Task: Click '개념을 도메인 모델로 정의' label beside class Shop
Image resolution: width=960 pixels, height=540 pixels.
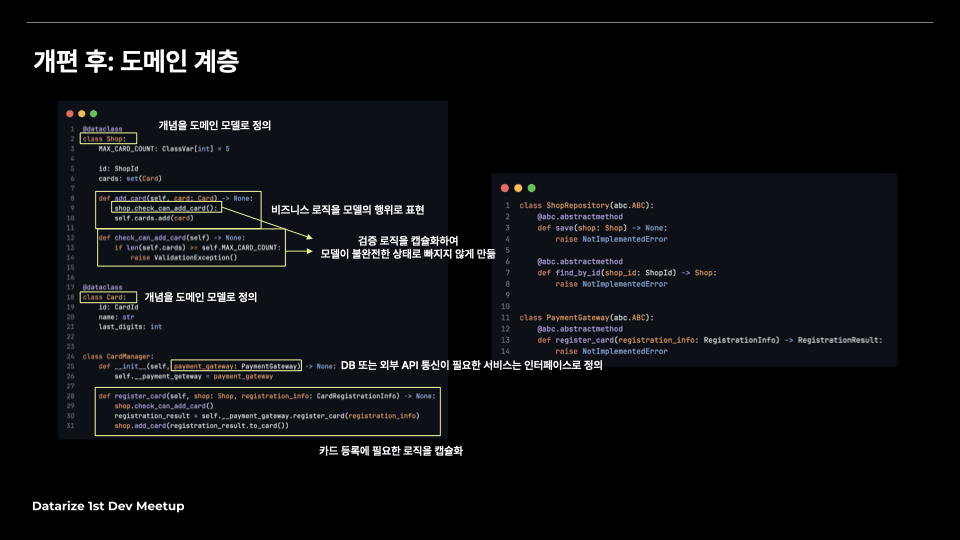Action: [214, 126]
